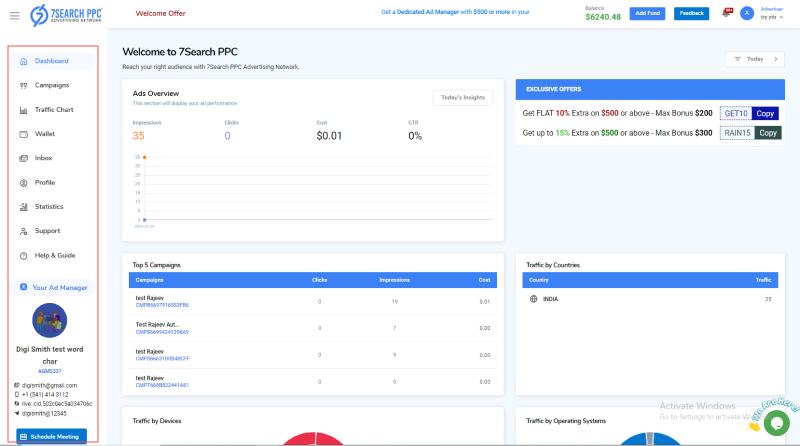Click the ad manager phone icon

tap(17, 394)
